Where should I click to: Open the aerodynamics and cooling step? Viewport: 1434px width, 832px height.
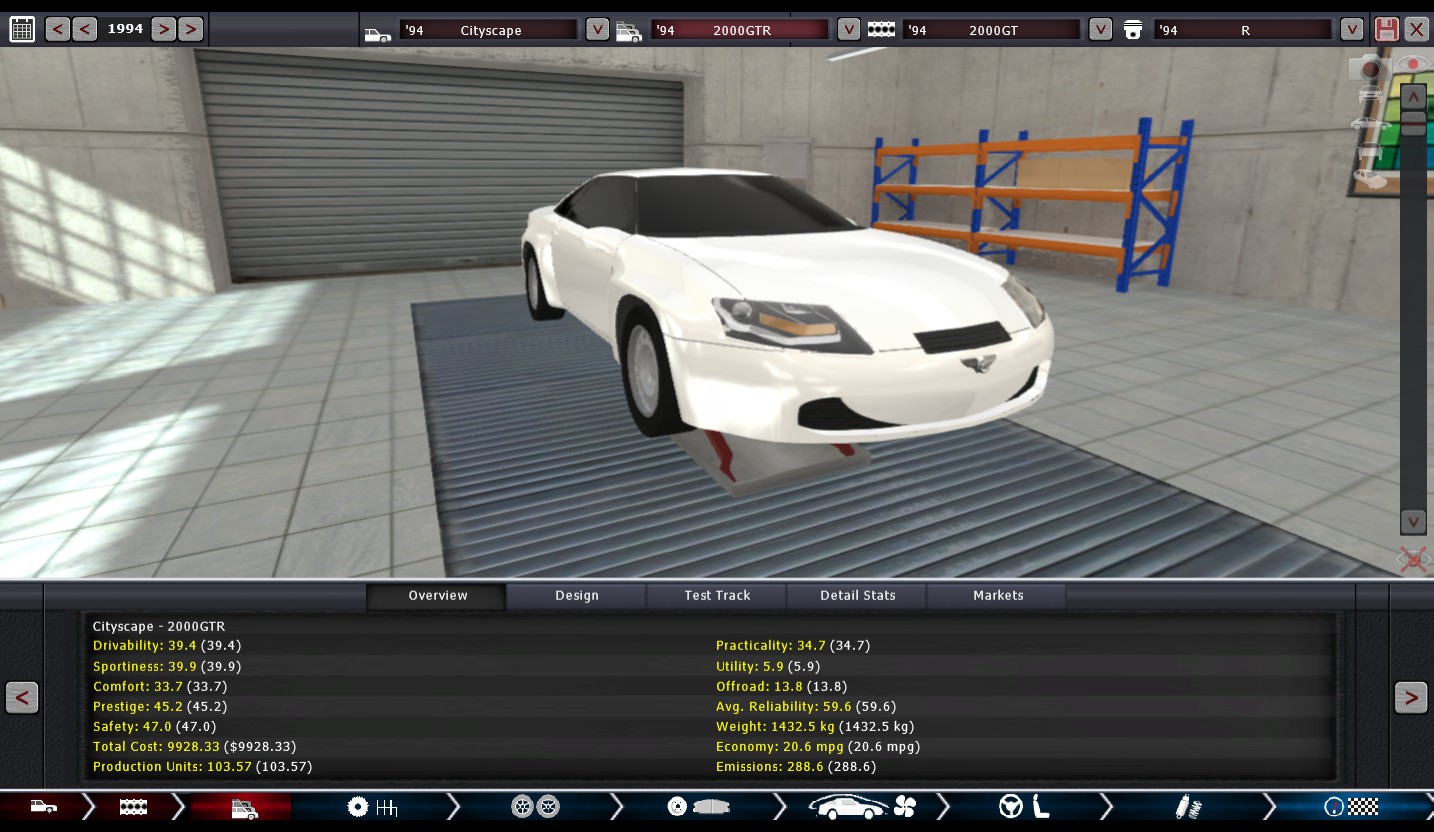click(862, 807)
